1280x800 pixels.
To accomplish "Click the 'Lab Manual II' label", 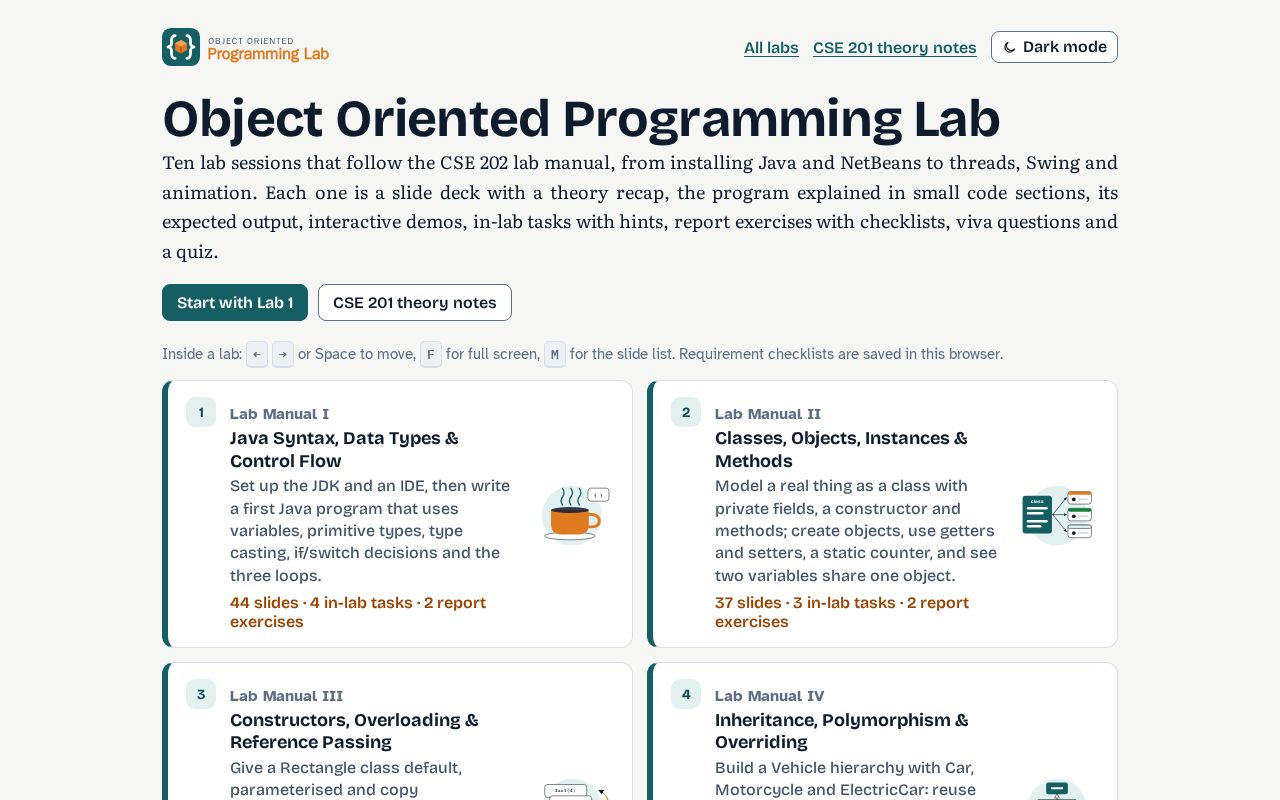I will pyautogui.click(x=768, y=414).
